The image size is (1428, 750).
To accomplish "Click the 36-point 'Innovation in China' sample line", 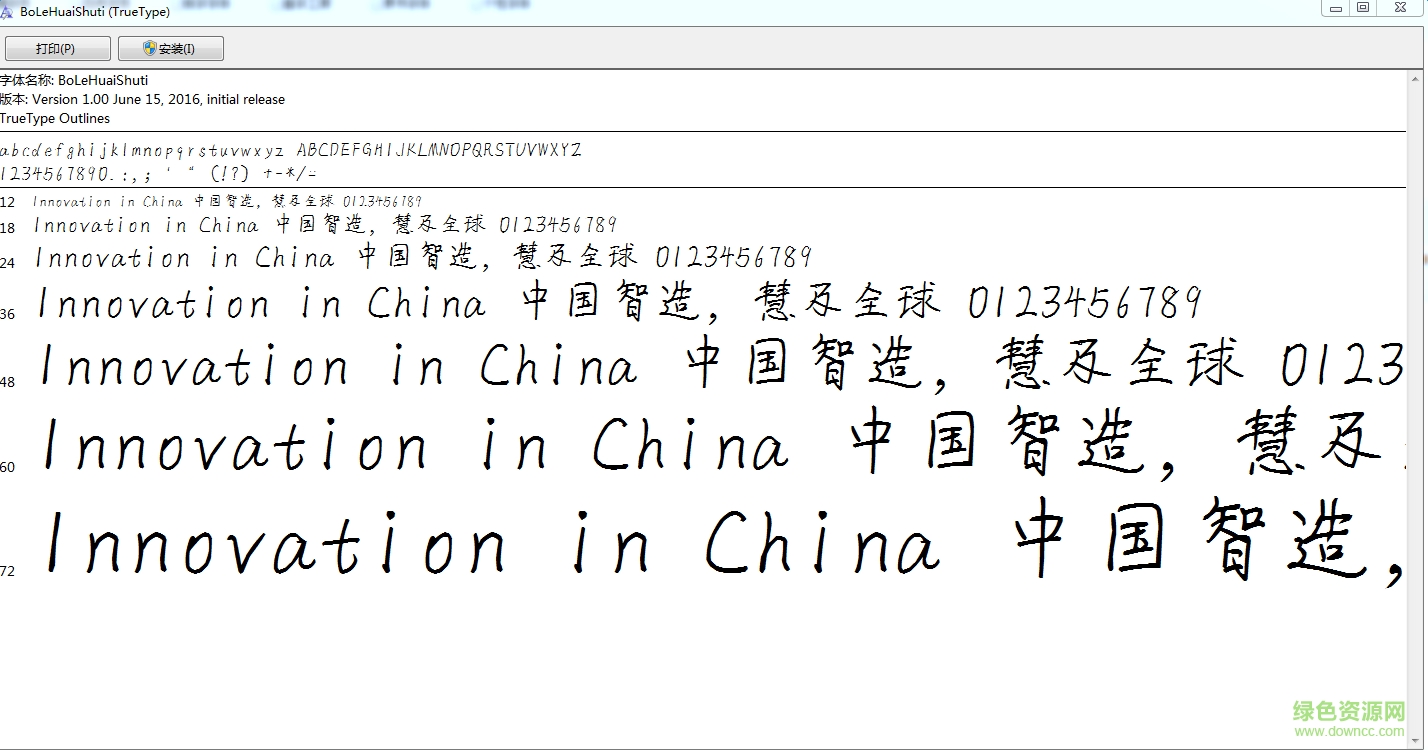I will [619, 302].
